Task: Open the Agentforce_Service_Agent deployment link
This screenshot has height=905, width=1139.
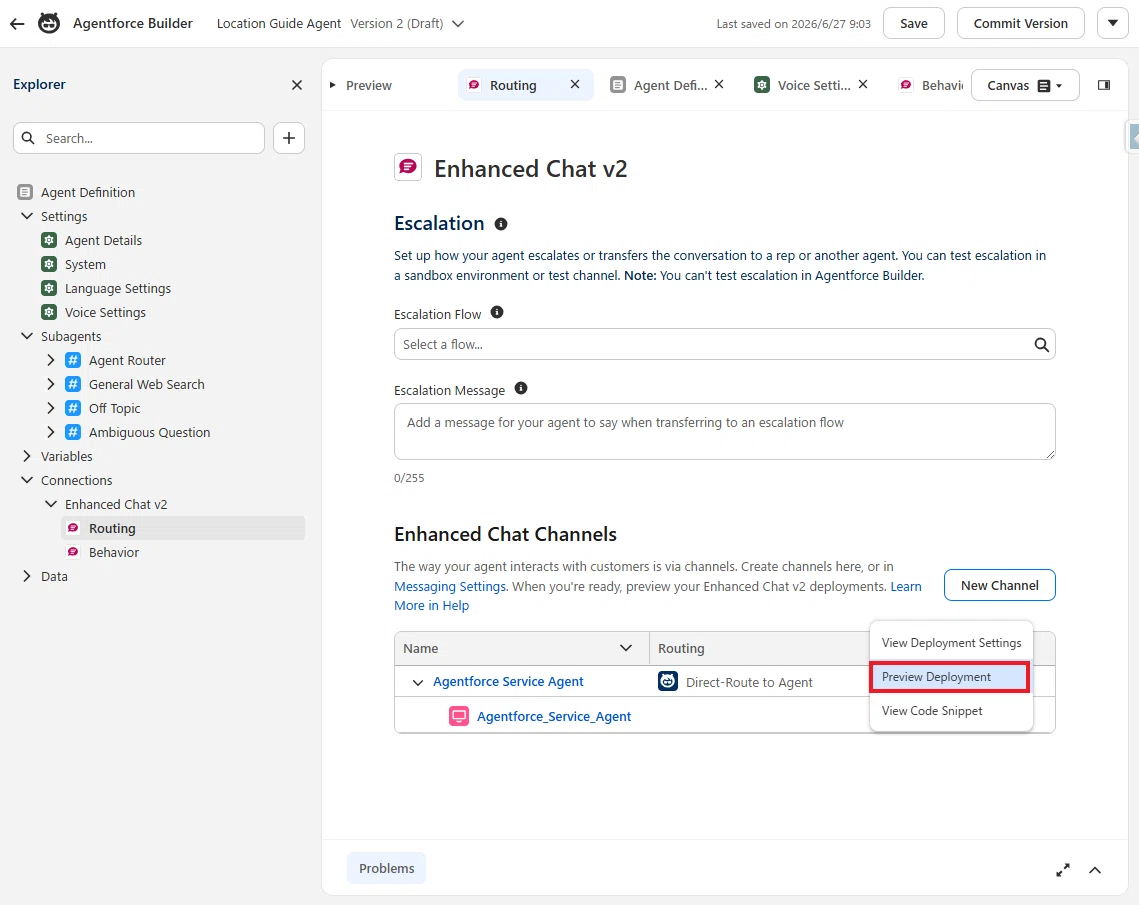Action: tap(554, 716)
